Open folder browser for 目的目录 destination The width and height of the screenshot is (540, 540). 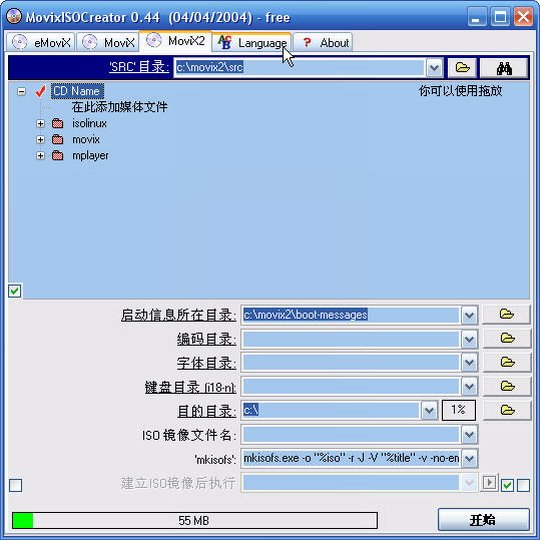pos(506,410)
